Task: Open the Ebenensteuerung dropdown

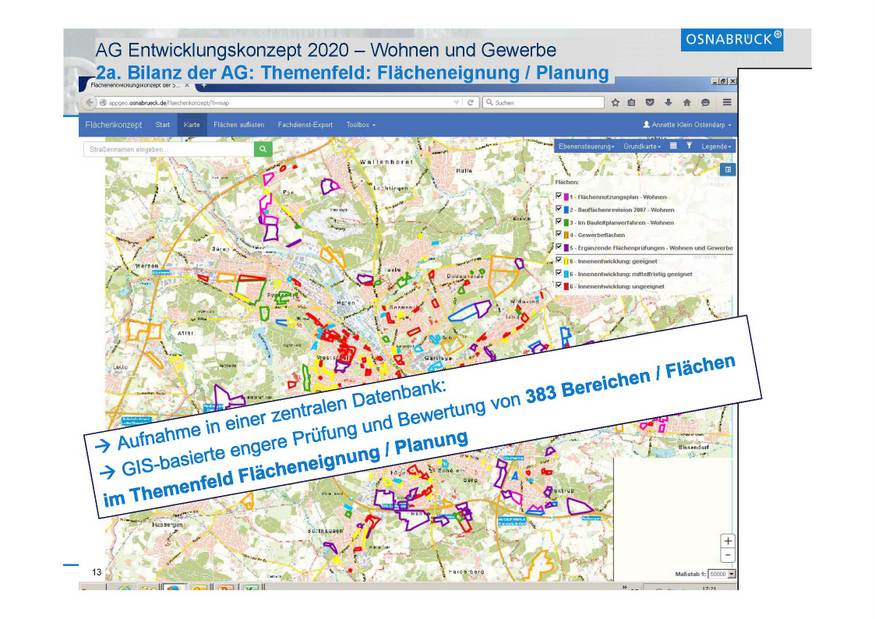Action: [584, 146]
